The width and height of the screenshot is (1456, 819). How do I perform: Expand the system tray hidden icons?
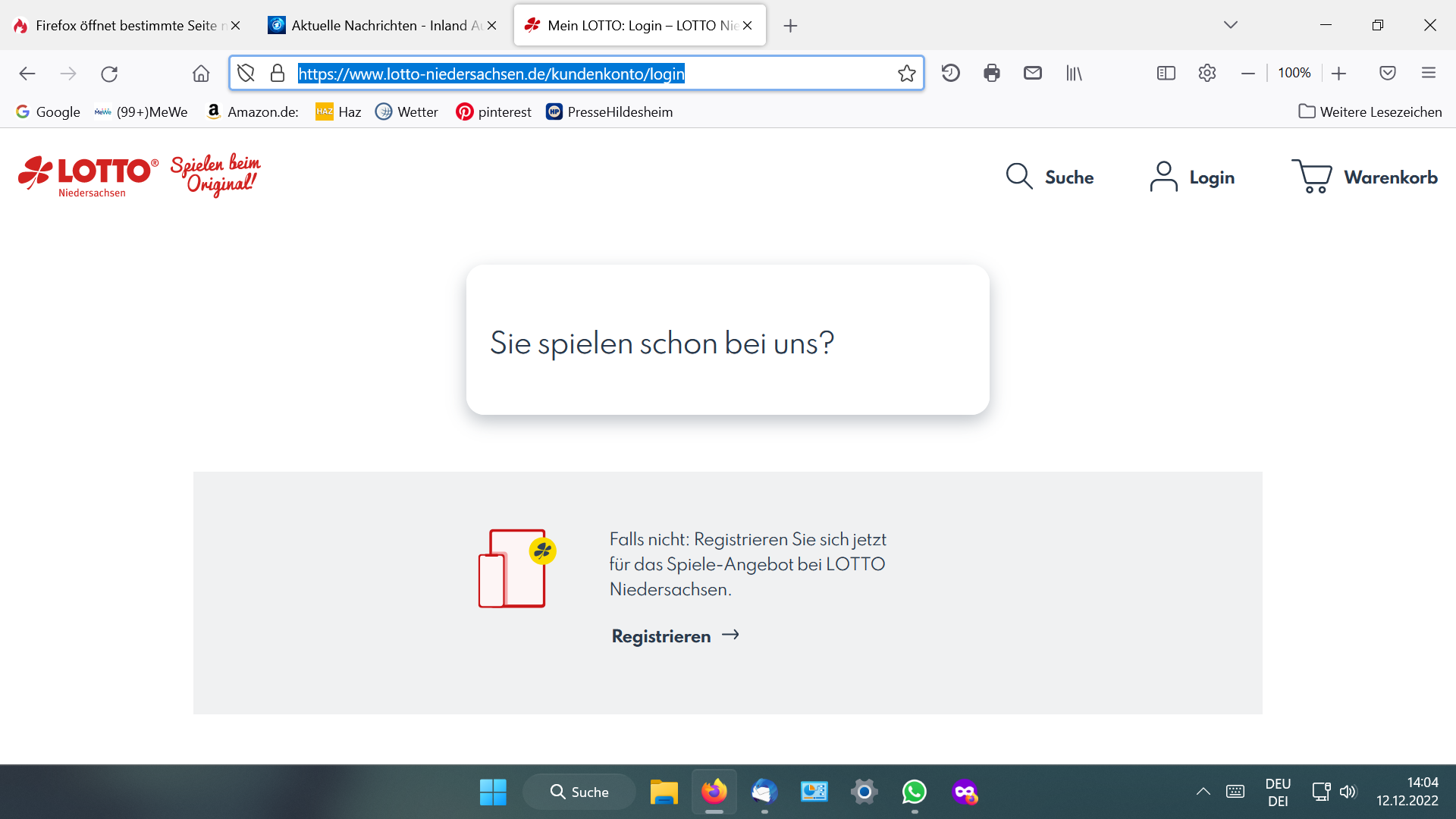point(1203,792)
